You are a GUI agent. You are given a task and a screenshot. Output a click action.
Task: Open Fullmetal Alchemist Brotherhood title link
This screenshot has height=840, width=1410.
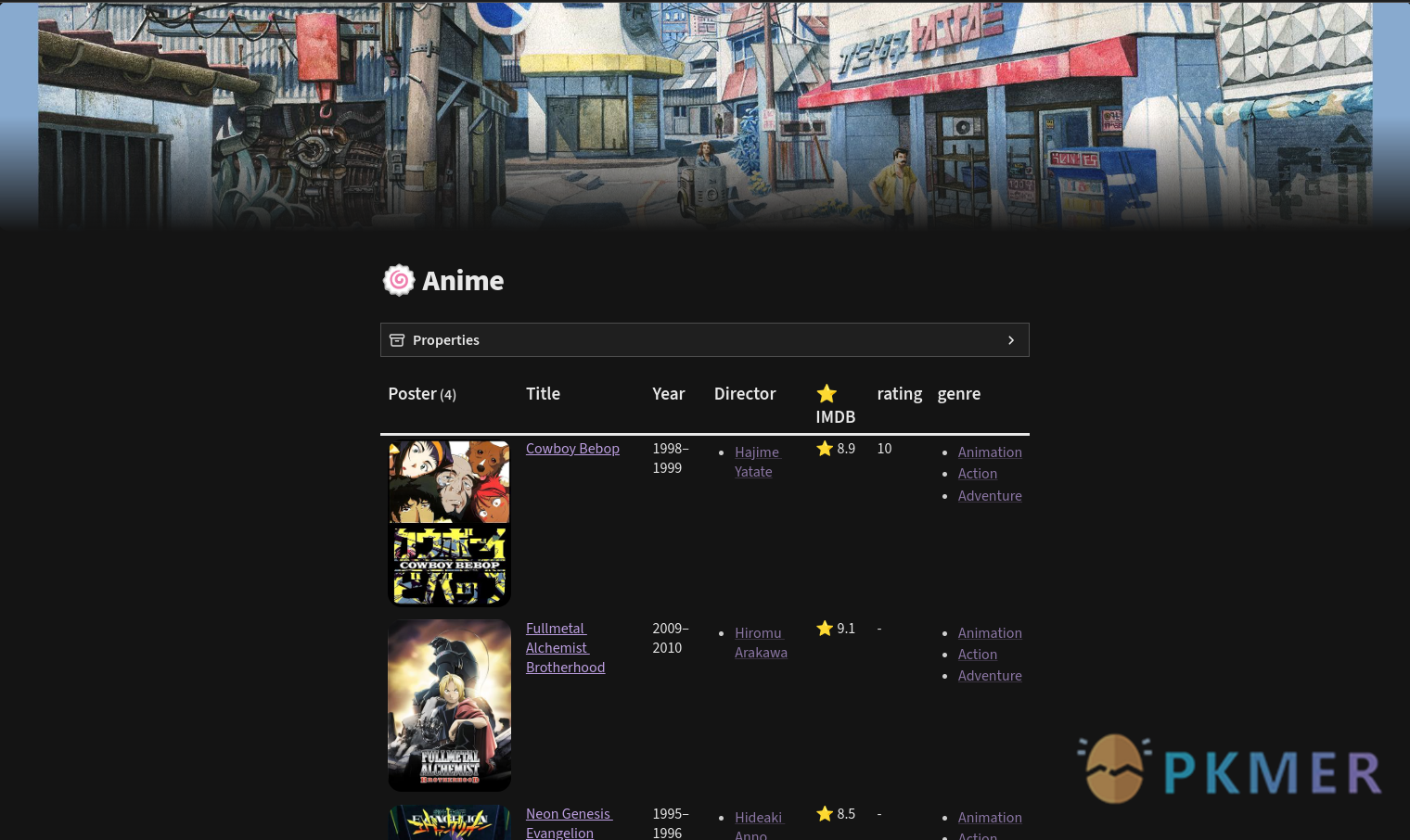click(566, 648)
